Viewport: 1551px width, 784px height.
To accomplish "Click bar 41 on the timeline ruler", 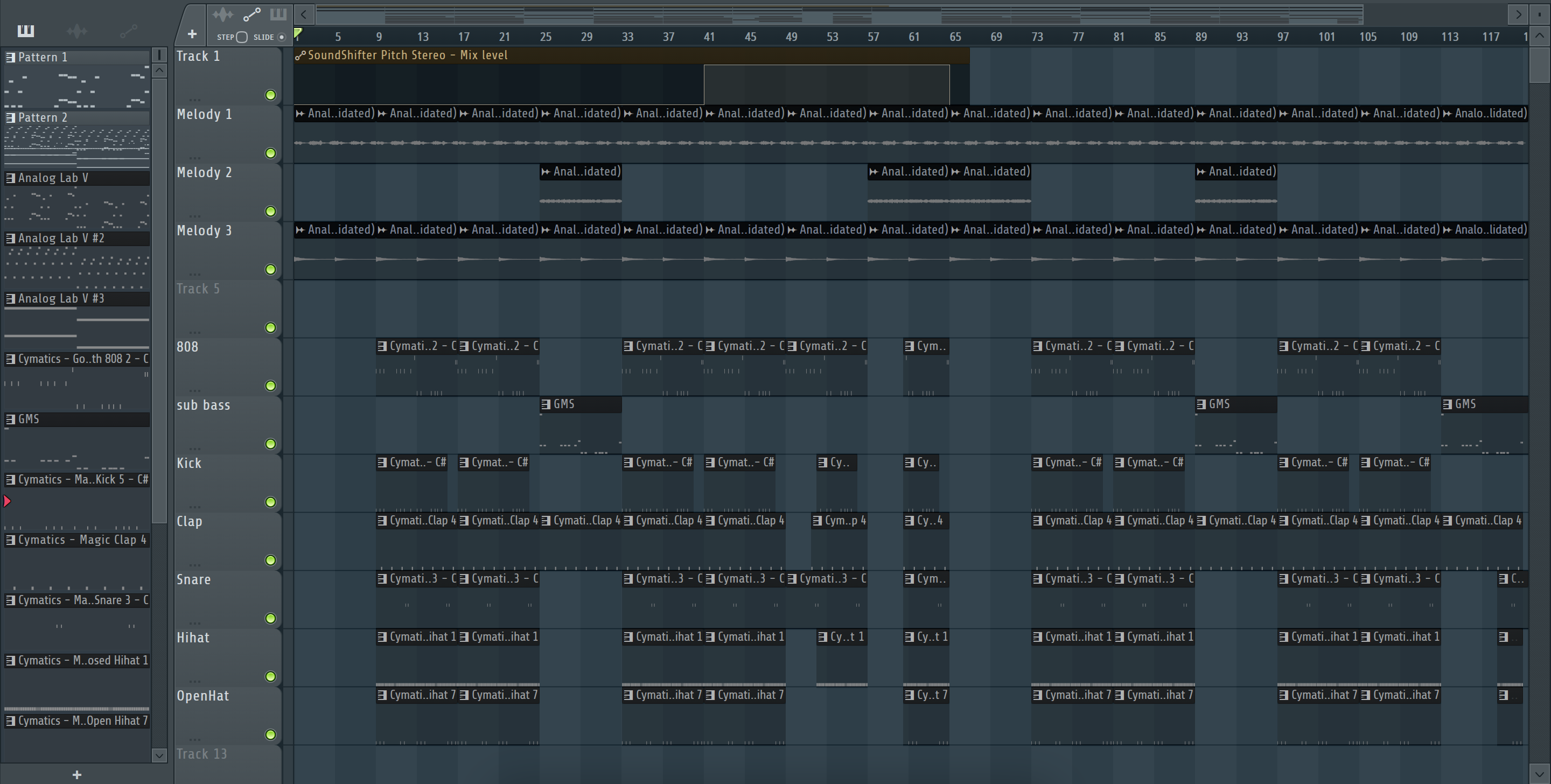I will coord(709,37).
